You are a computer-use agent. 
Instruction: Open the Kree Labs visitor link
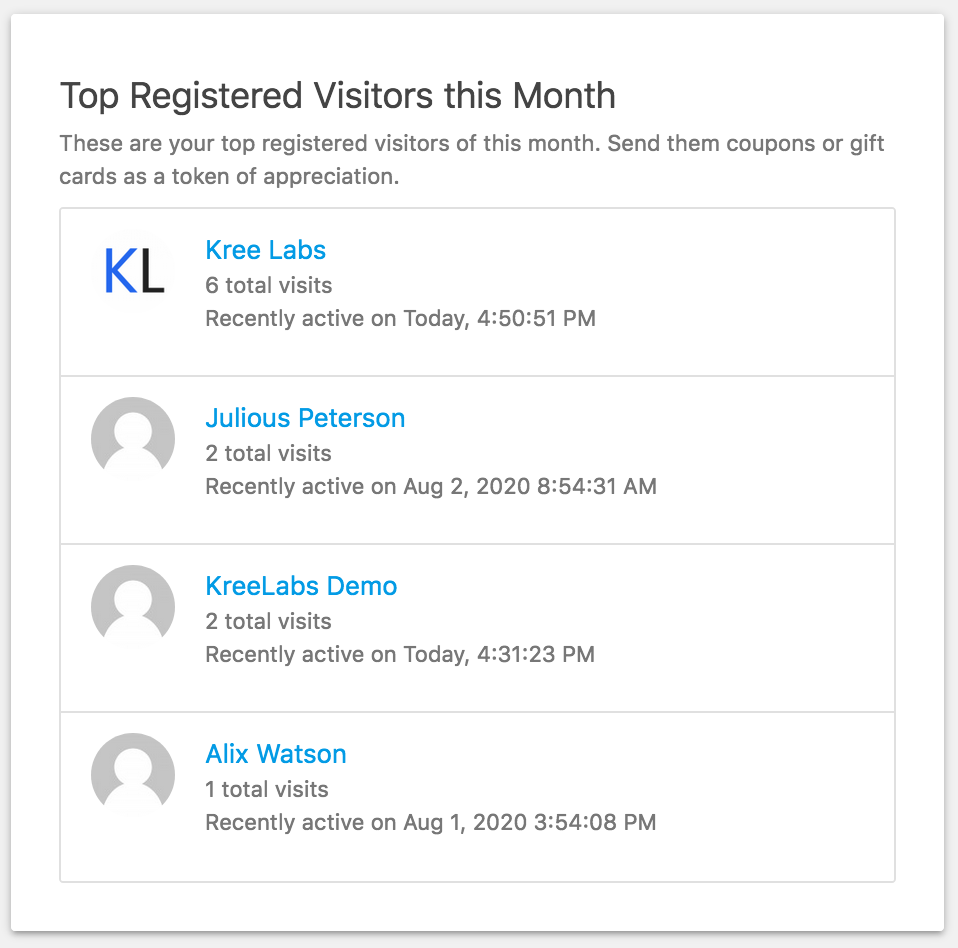(x=266, y=250)
